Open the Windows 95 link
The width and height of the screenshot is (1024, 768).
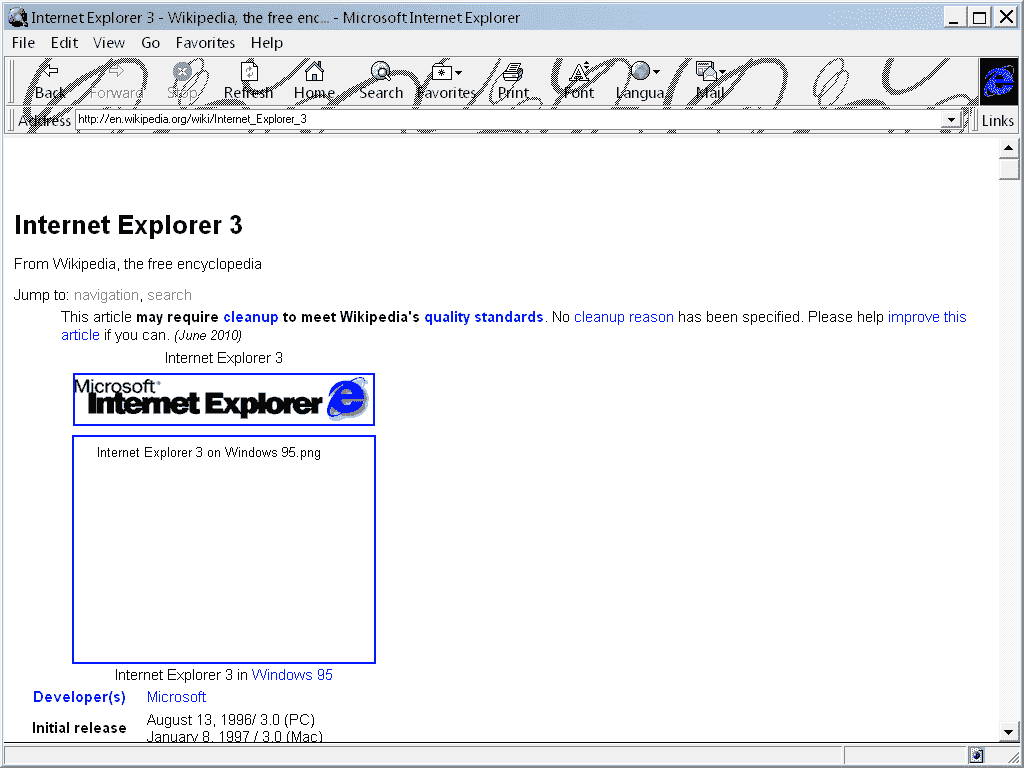[292, 675]
